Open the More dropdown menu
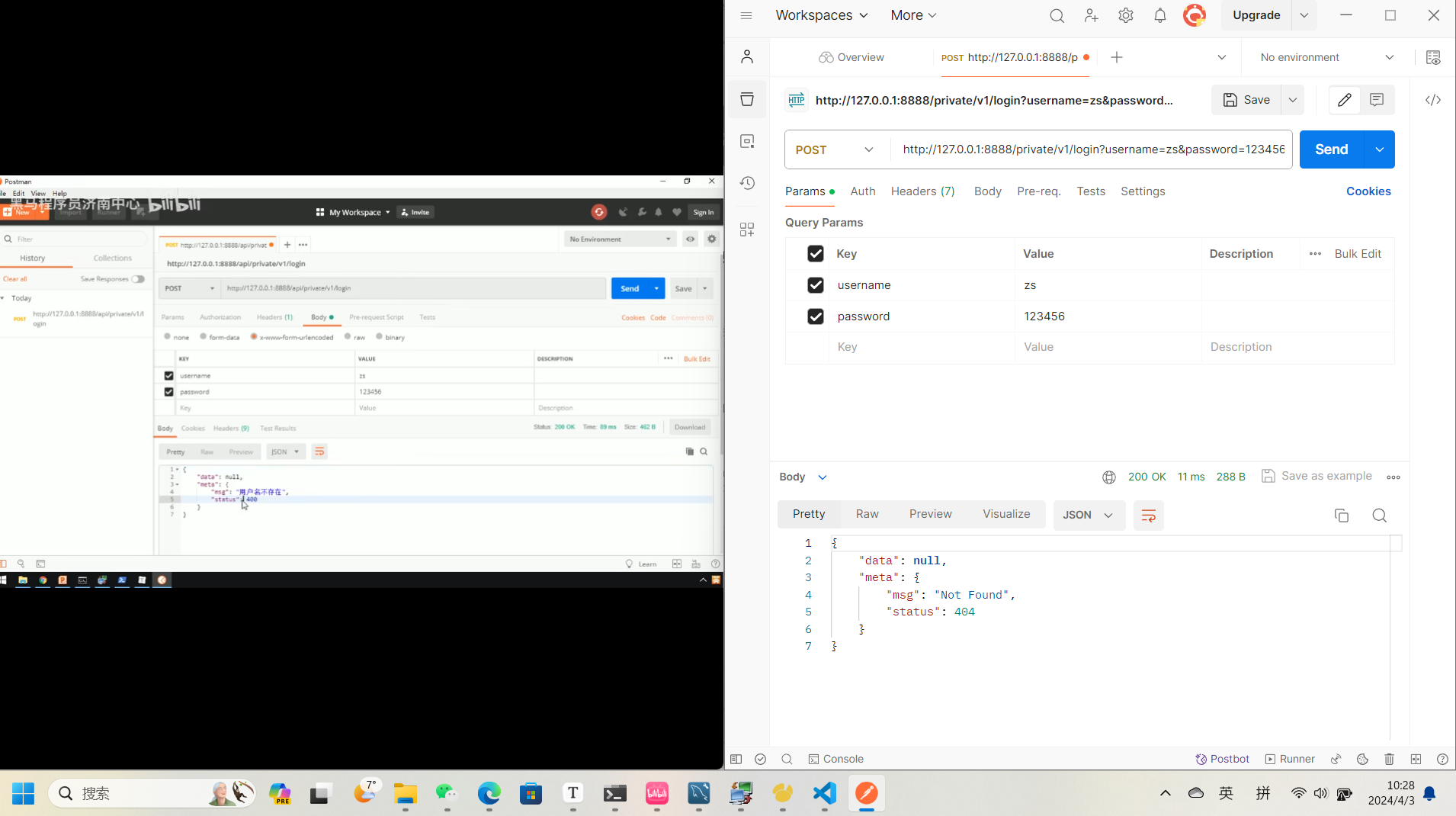1456x816 pixels. [913, 15]
